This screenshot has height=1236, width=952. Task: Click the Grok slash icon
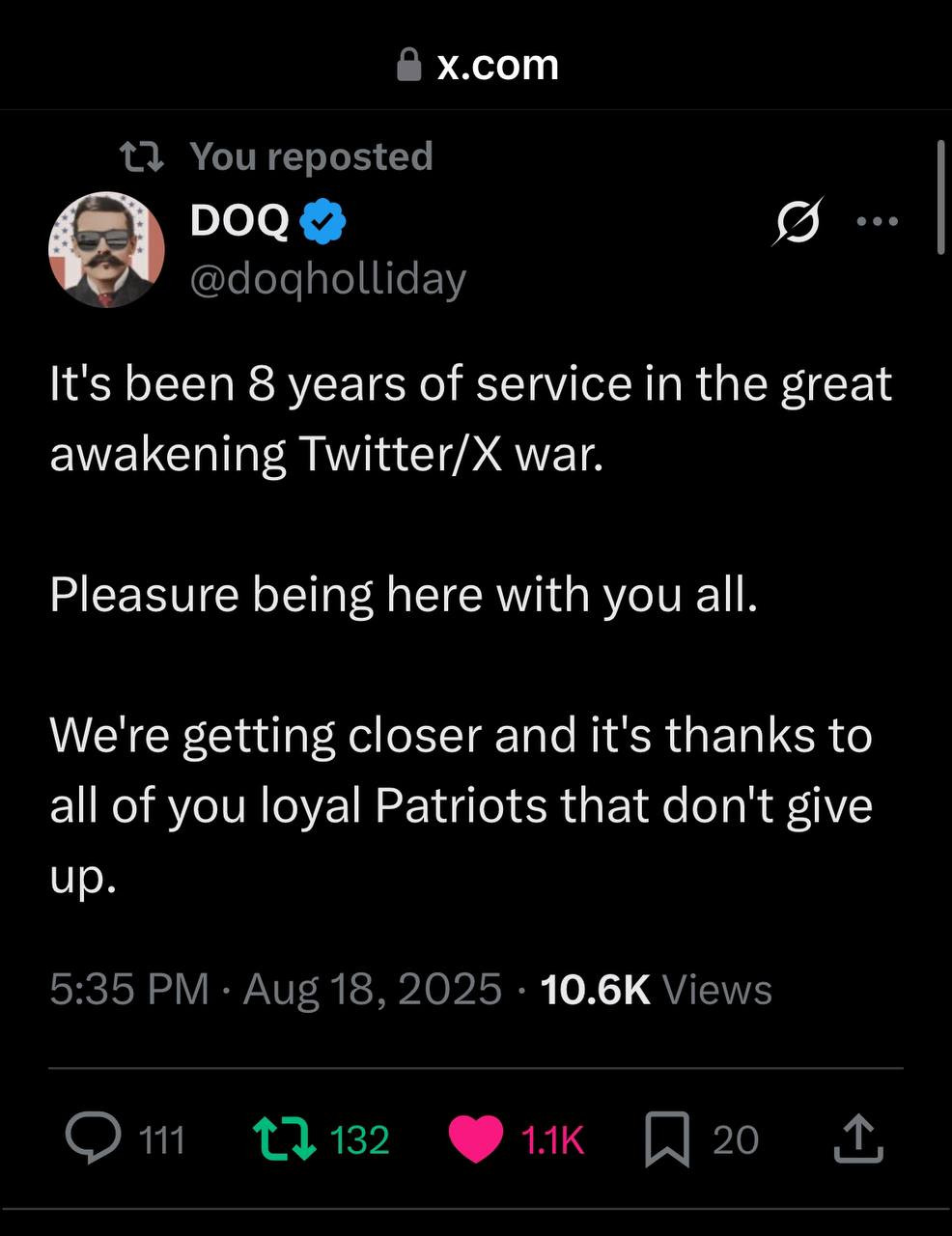[798, 222]
